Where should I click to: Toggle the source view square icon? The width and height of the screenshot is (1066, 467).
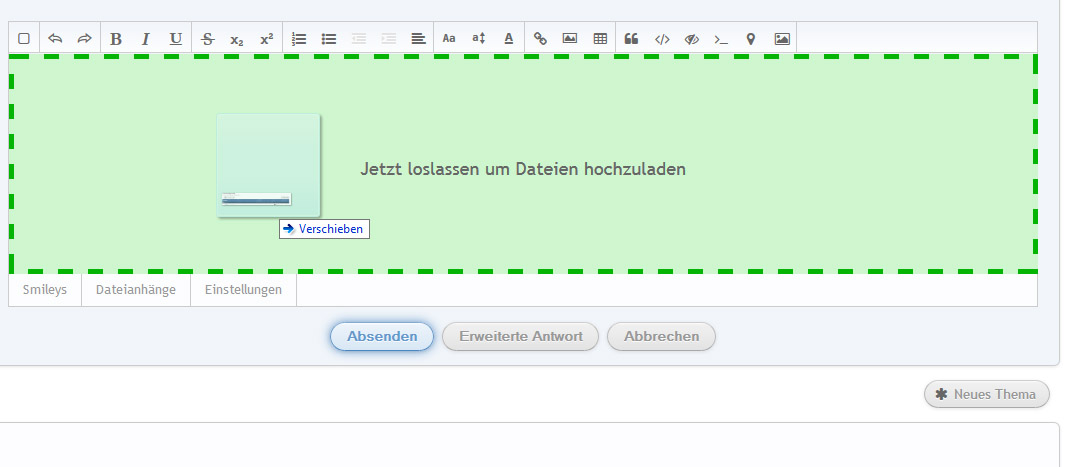click(24, 39)
